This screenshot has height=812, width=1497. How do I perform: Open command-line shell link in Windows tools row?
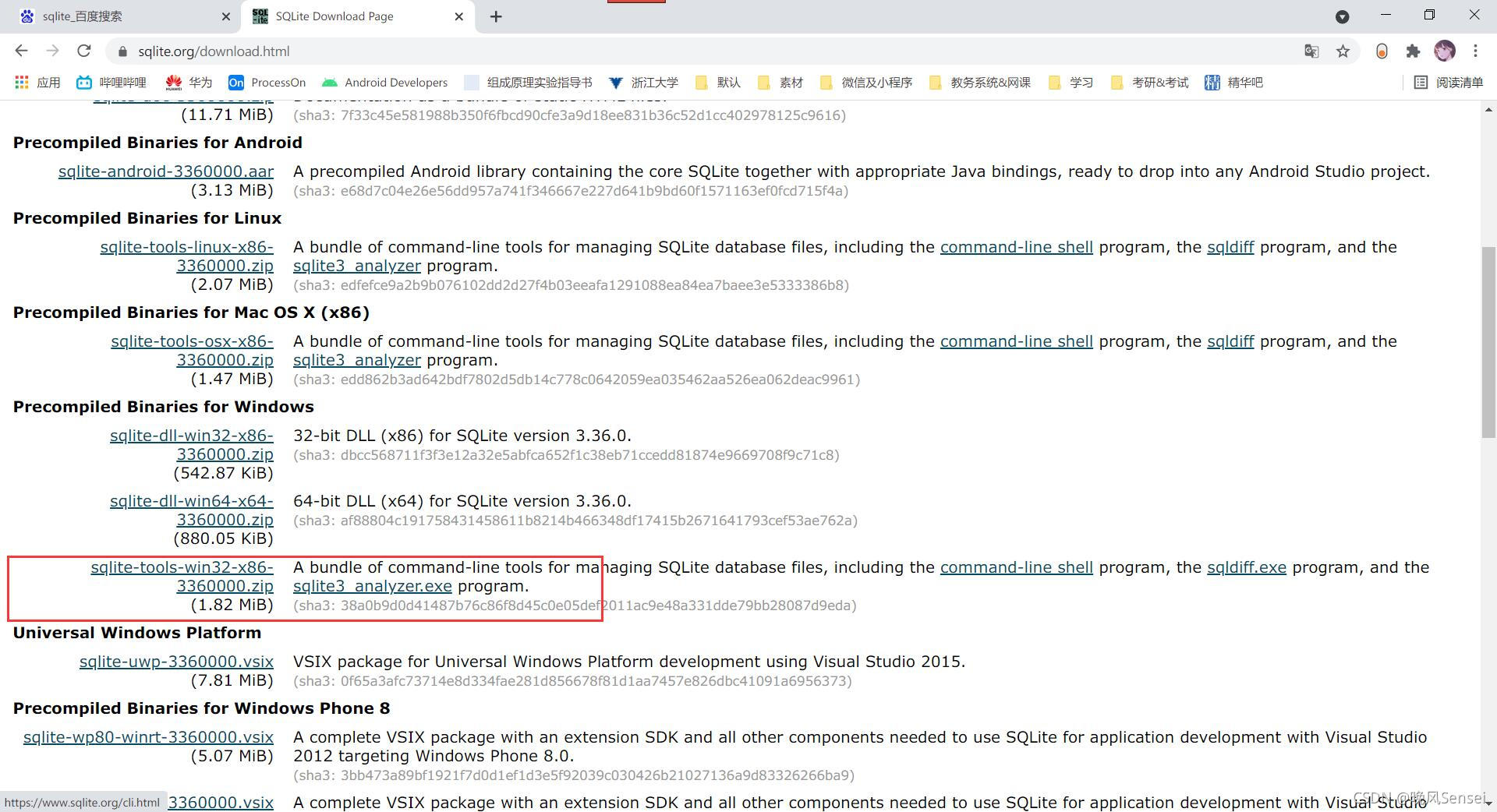1016,567
